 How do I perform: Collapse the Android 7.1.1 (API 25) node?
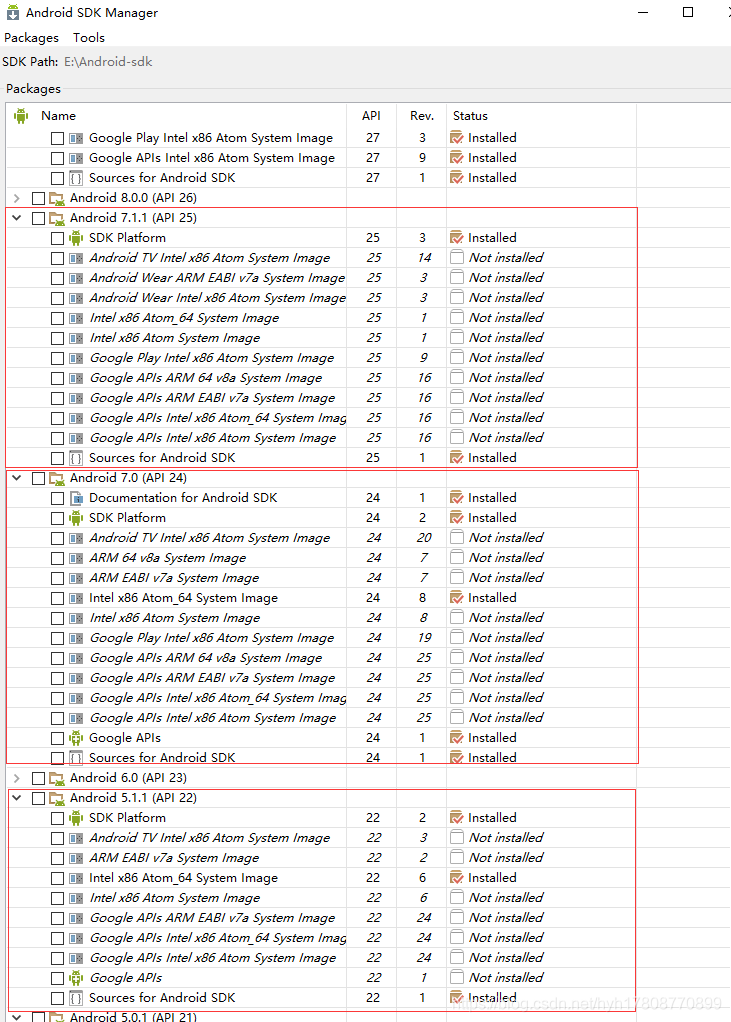point(17,218)
